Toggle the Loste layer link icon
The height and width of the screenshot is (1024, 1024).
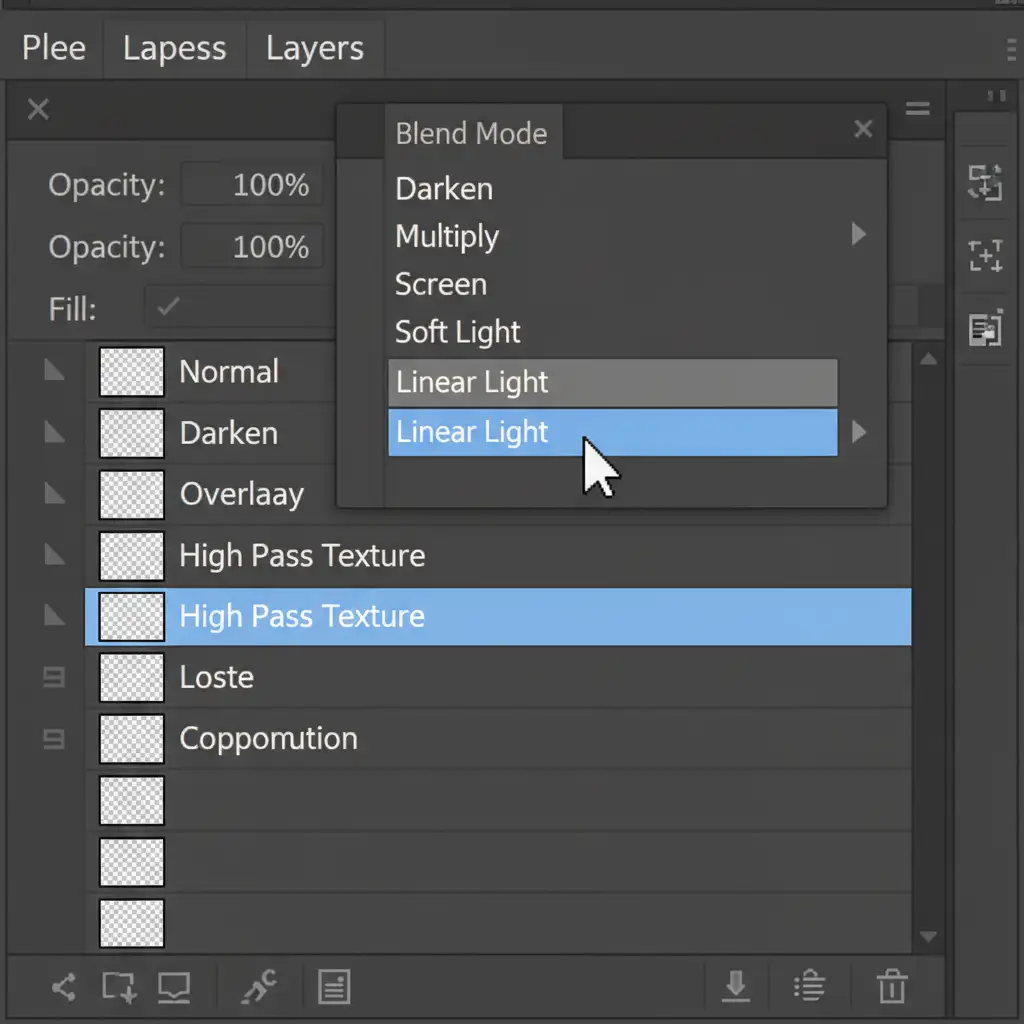pos(55,678)
